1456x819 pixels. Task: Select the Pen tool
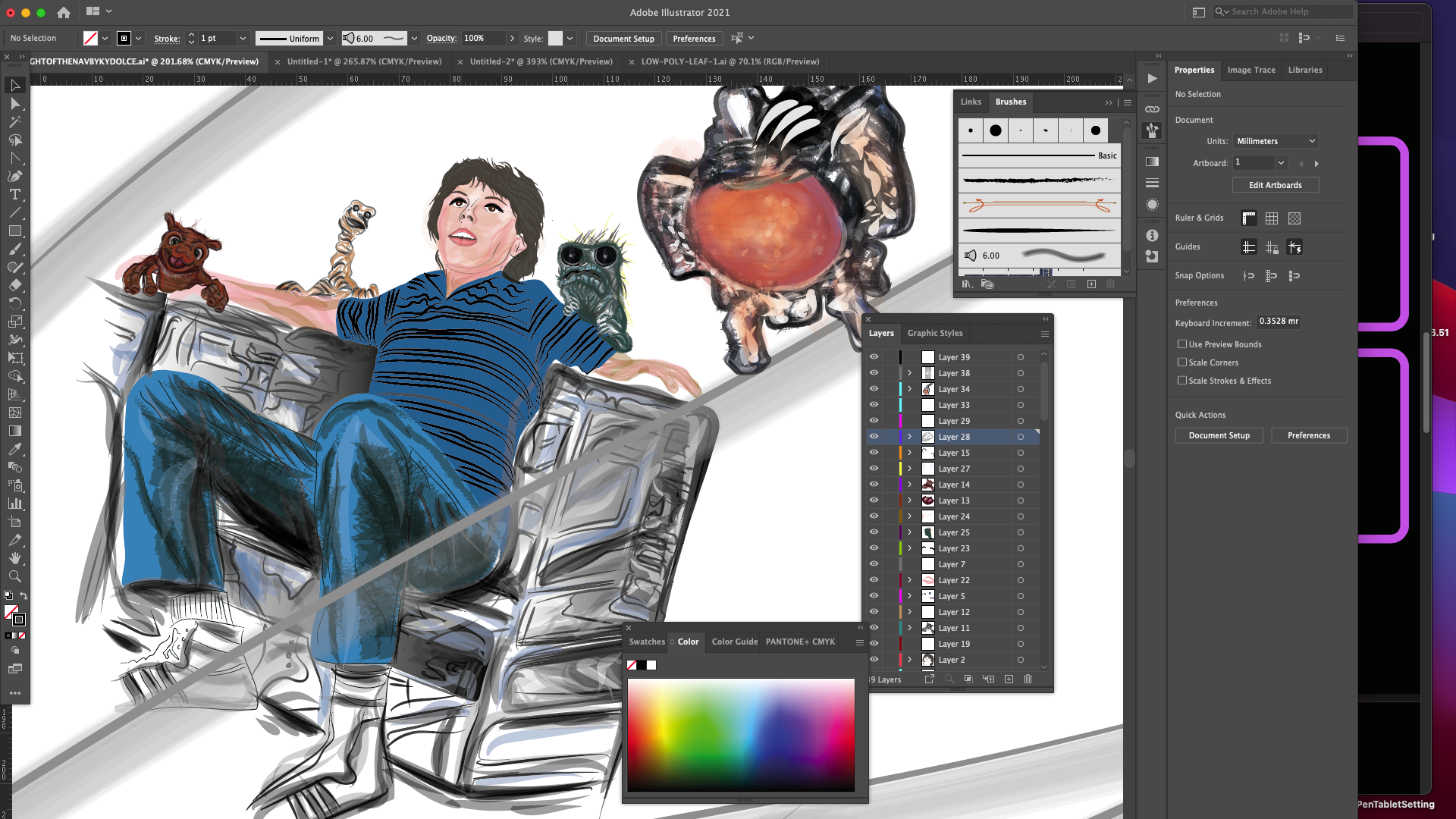coord(14,176)
